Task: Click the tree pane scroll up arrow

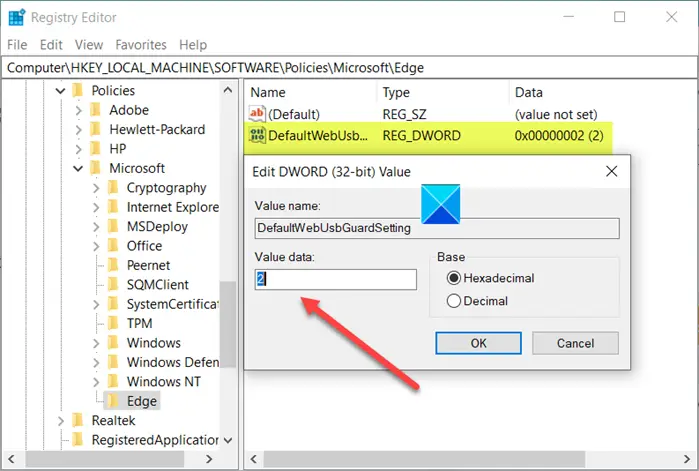Action: click(x=228, y=90)
